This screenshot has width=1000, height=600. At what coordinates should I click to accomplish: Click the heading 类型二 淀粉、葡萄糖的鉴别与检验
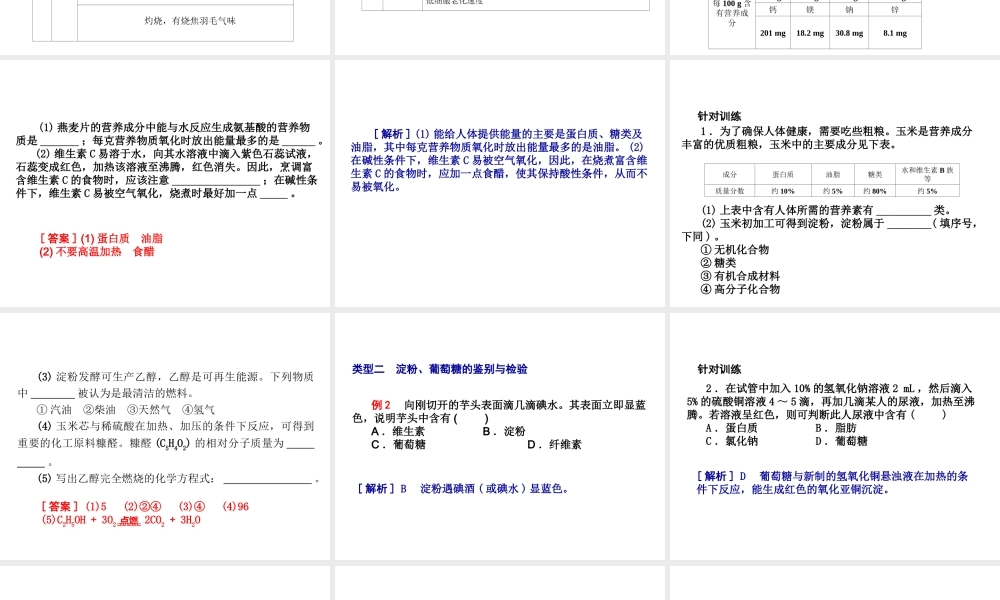click(x=439, y=369)
